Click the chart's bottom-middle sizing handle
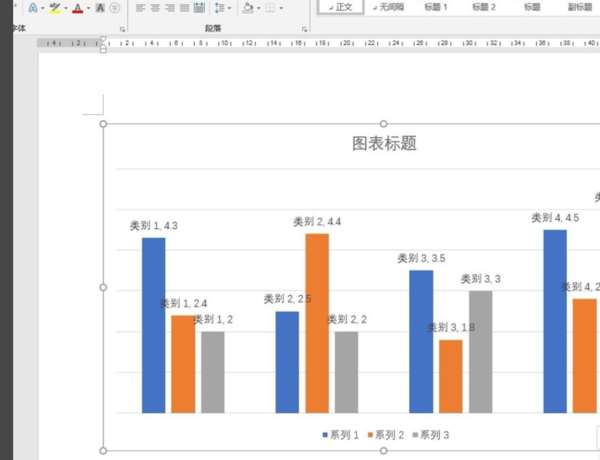 383,451
